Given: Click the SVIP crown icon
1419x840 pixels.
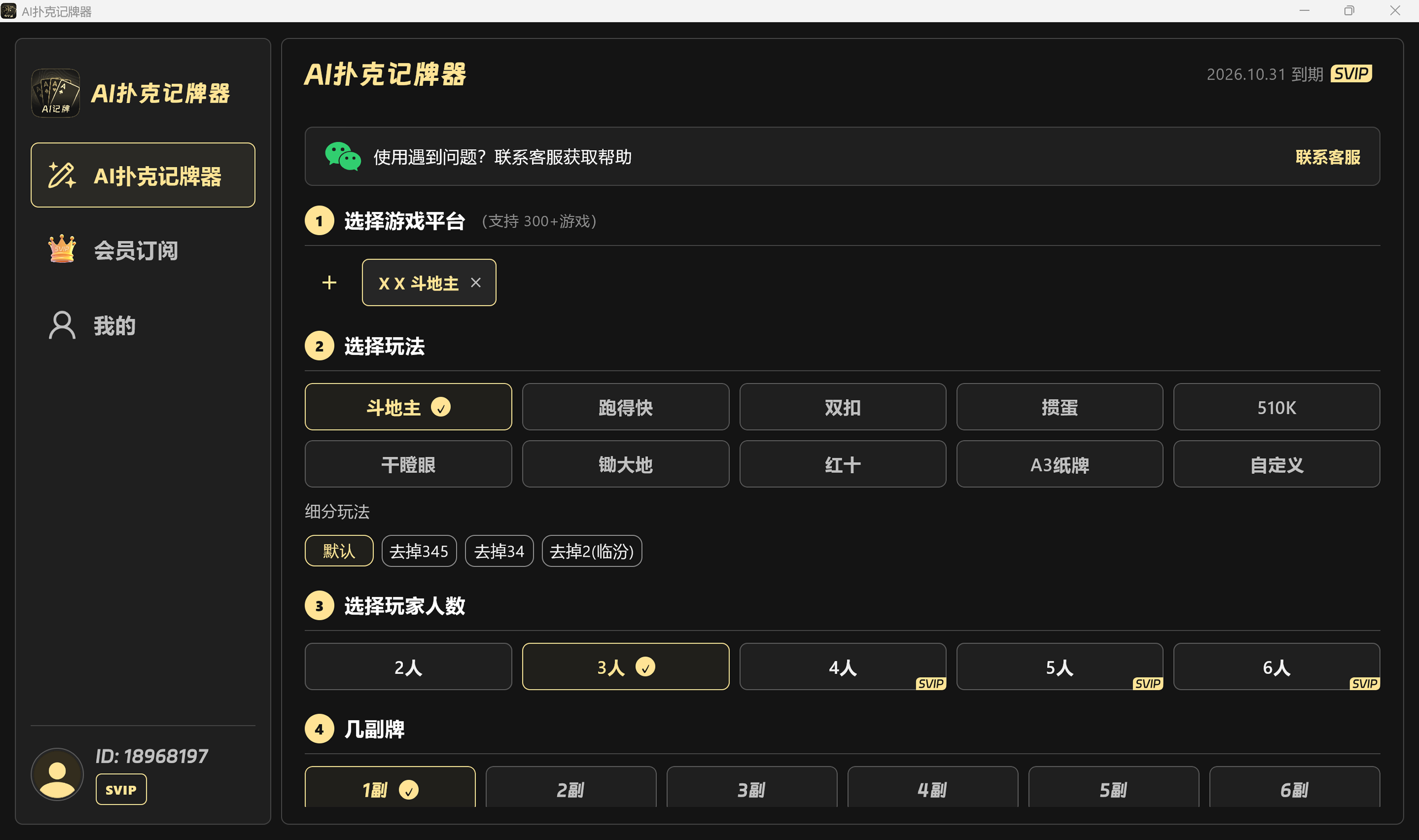Looking at the screenshot, I should [x=62, y=249].
